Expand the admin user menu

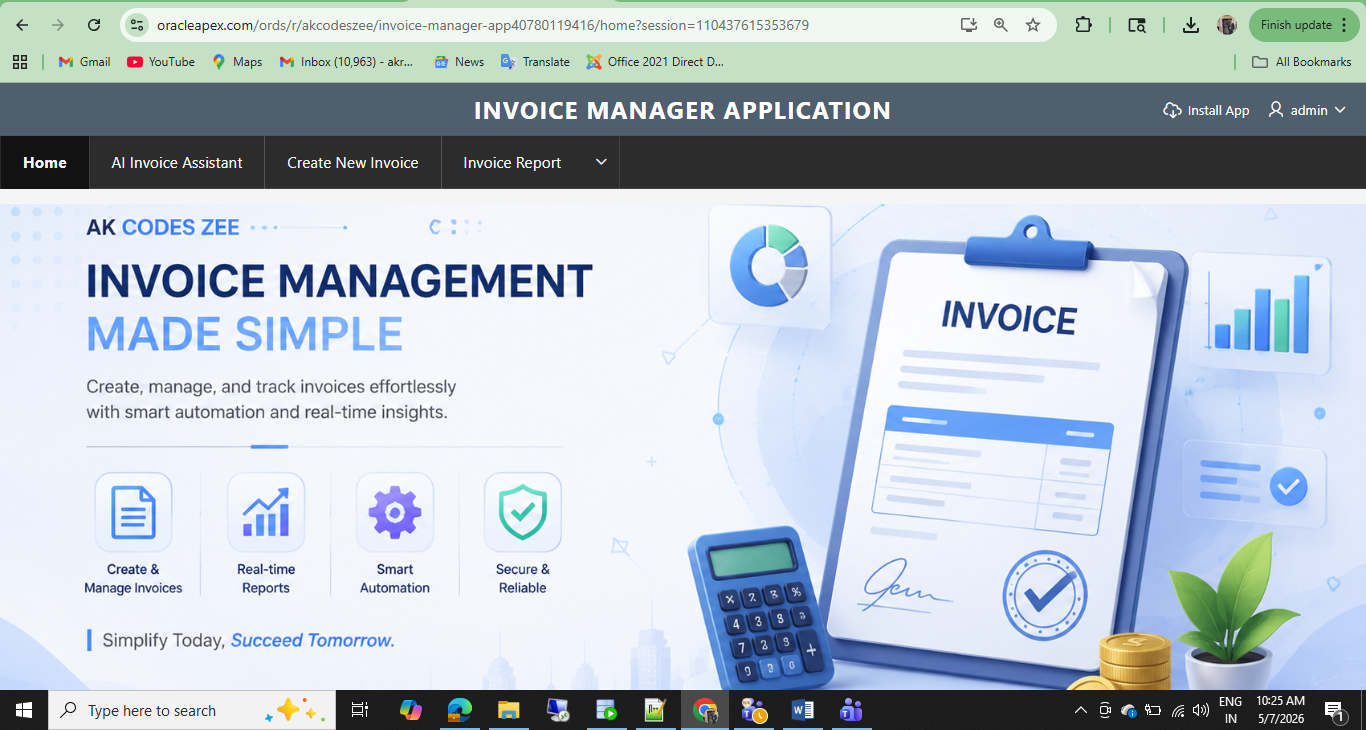click(1307, 110)
